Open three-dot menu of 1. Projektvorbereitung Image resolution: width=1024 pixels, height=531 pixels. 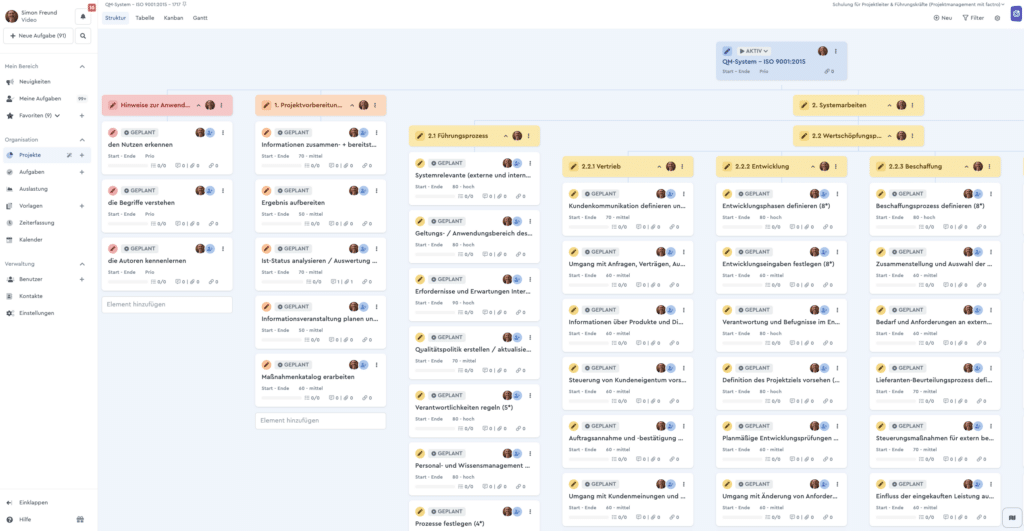(x=375, y=105)
